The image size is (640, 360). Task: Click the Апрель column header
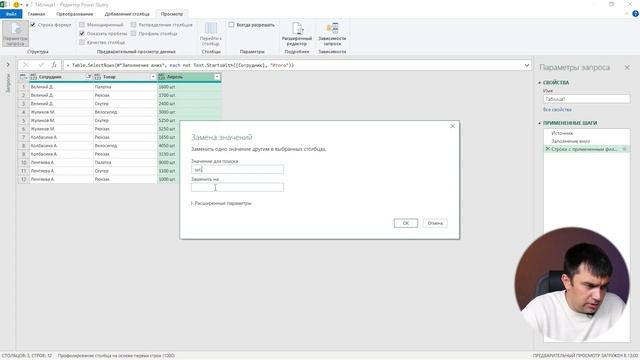[x=189, y=77]
